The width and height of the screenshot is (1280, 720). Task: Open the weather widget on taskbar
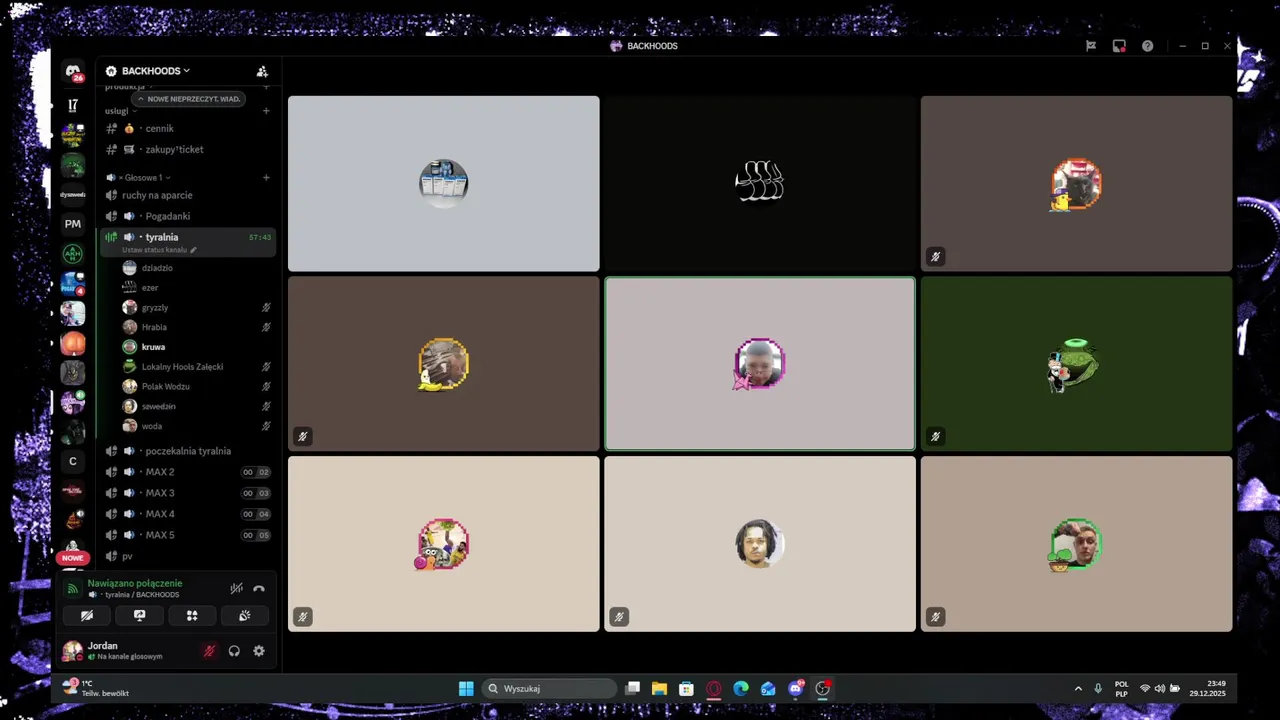pos(97,688)
